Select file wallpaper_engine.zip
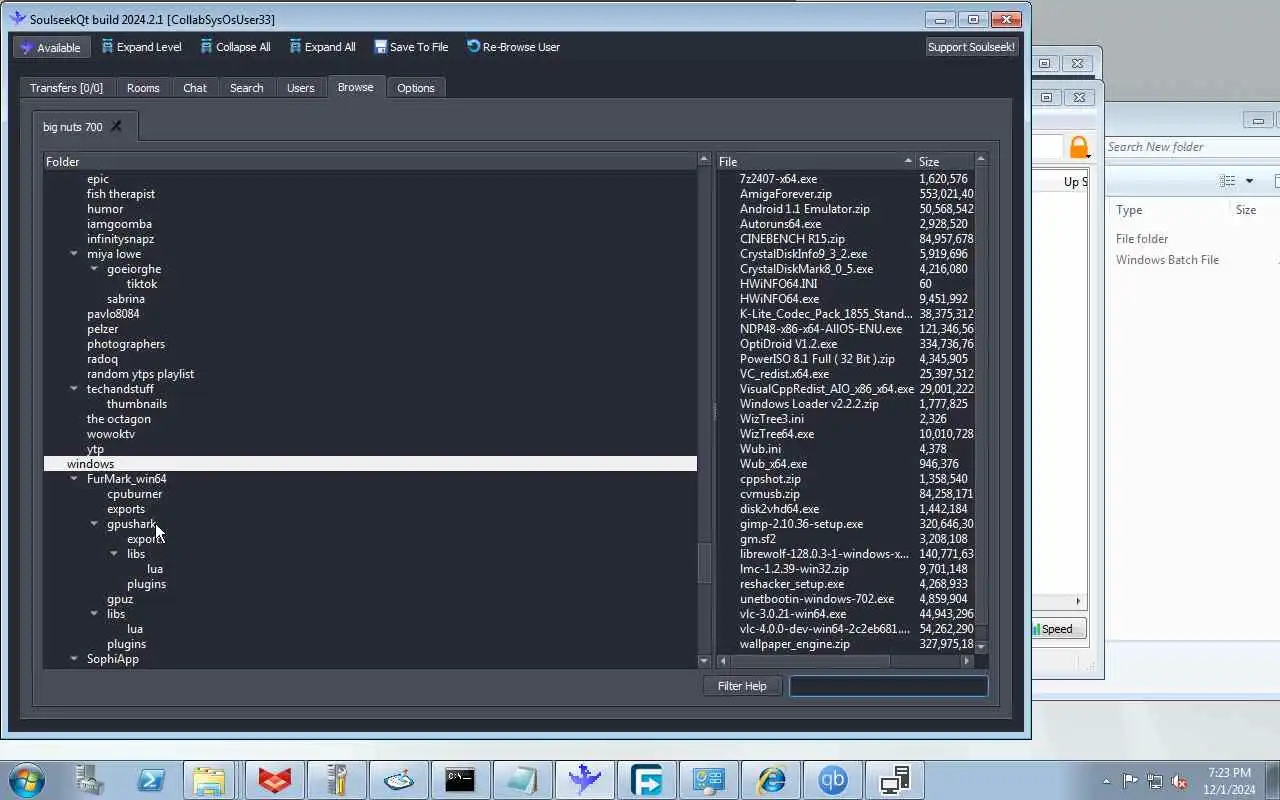The width and height of the screenshot is (1280, 800). click(x=794, y=644)
